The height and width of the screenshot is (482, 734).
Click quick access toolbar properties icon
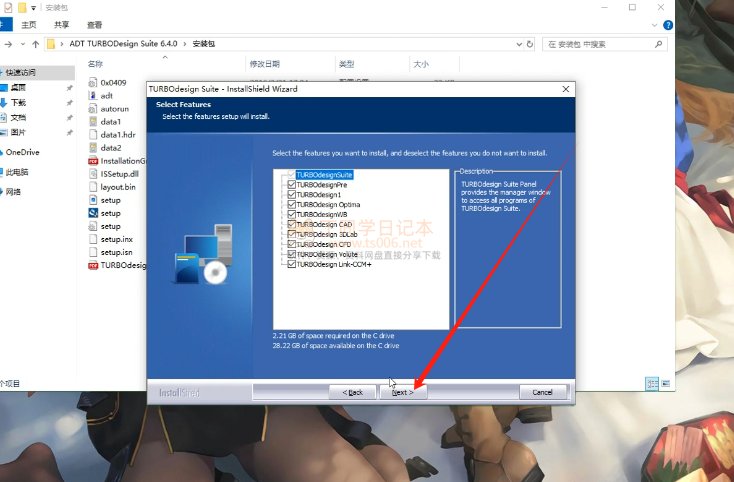pos(8,7)
